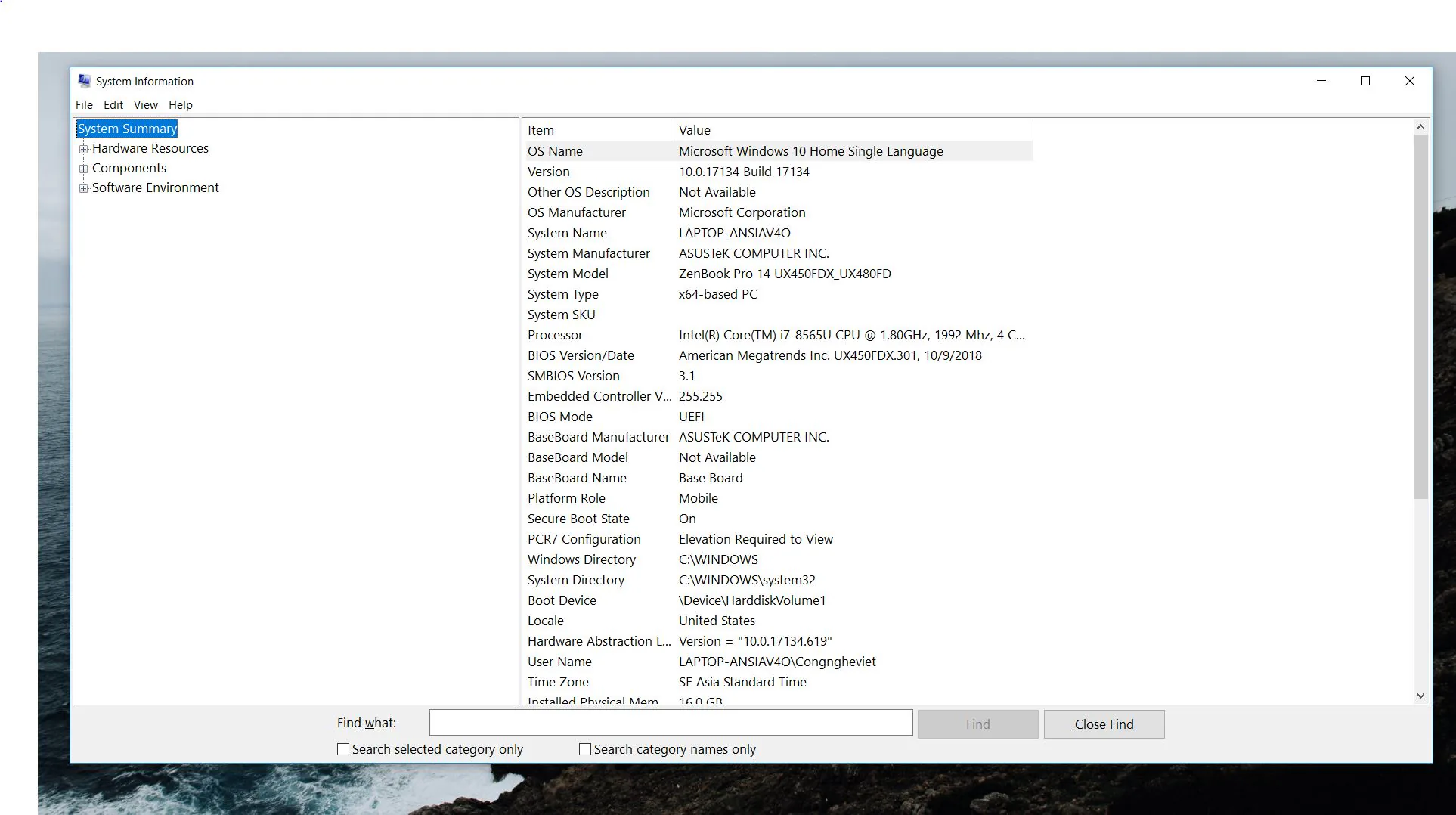Click the System Name row label
The width and height of the screenshot is (1456, 815).
[567, 233]
